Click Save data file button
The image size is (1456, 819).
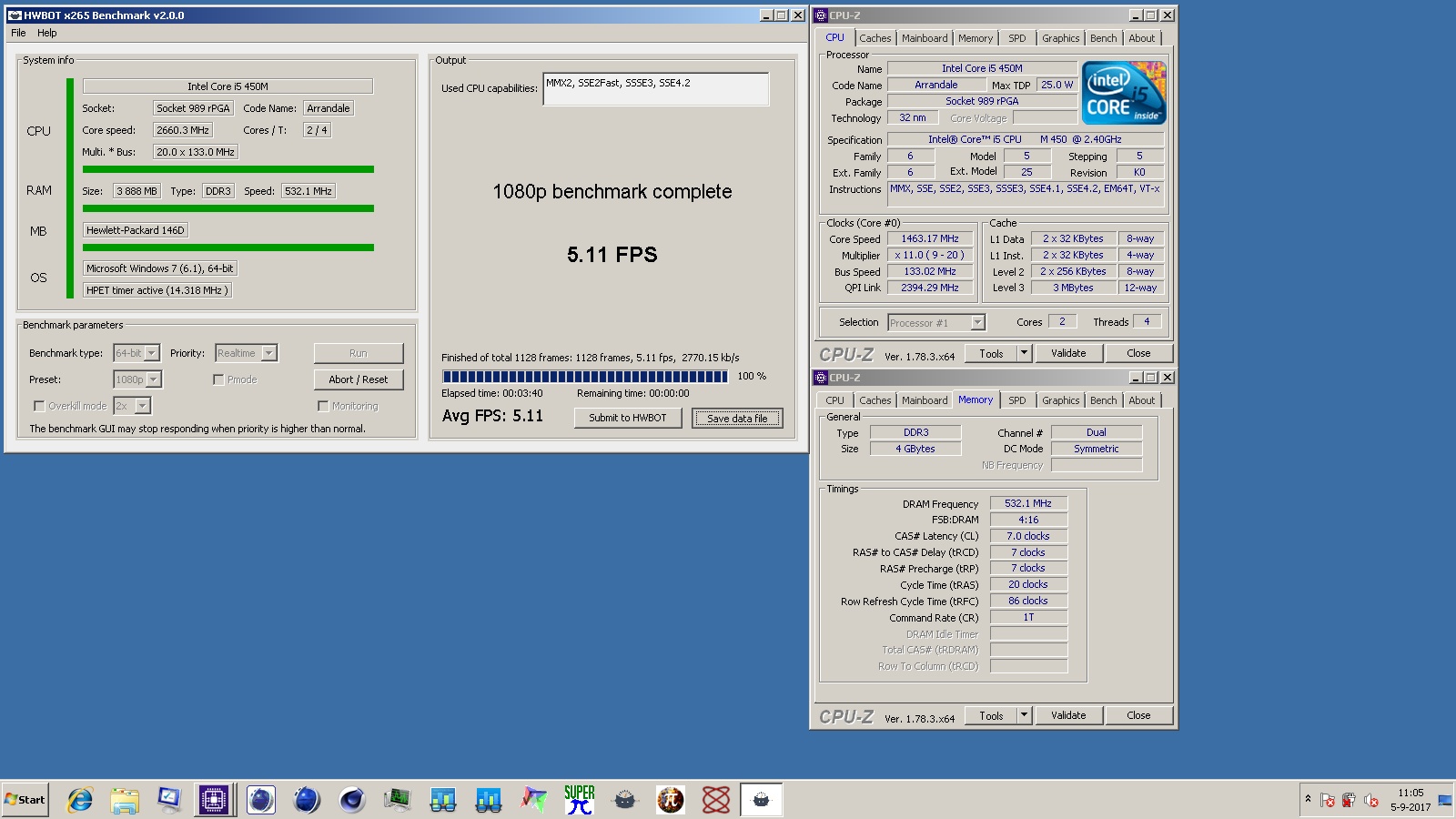(x=737, y=418)
